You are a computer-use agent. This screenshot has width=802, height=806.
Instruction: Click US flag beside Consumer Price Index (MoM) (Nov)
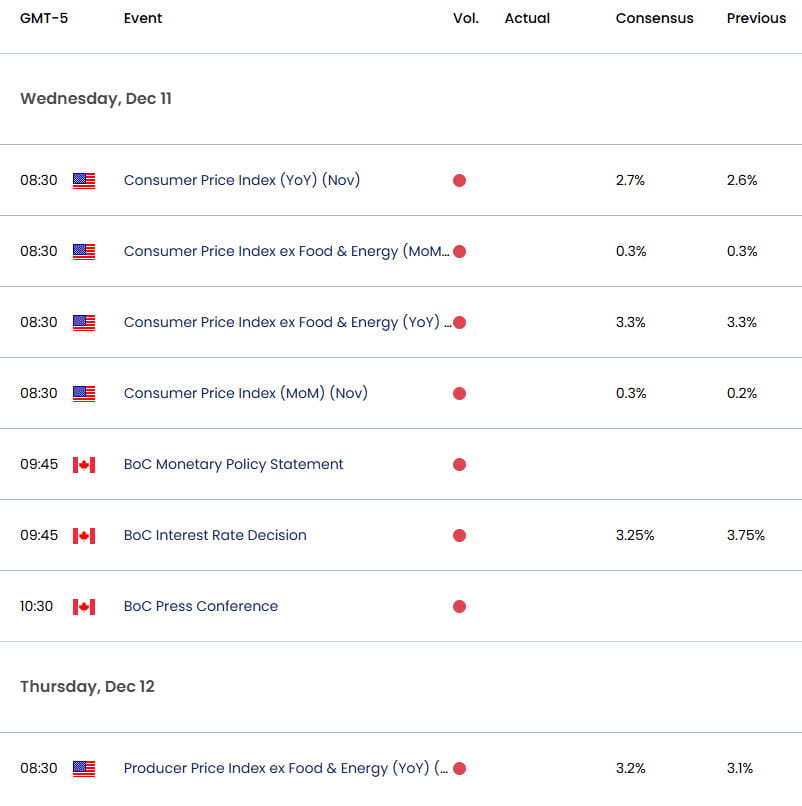tap(84, 394)
